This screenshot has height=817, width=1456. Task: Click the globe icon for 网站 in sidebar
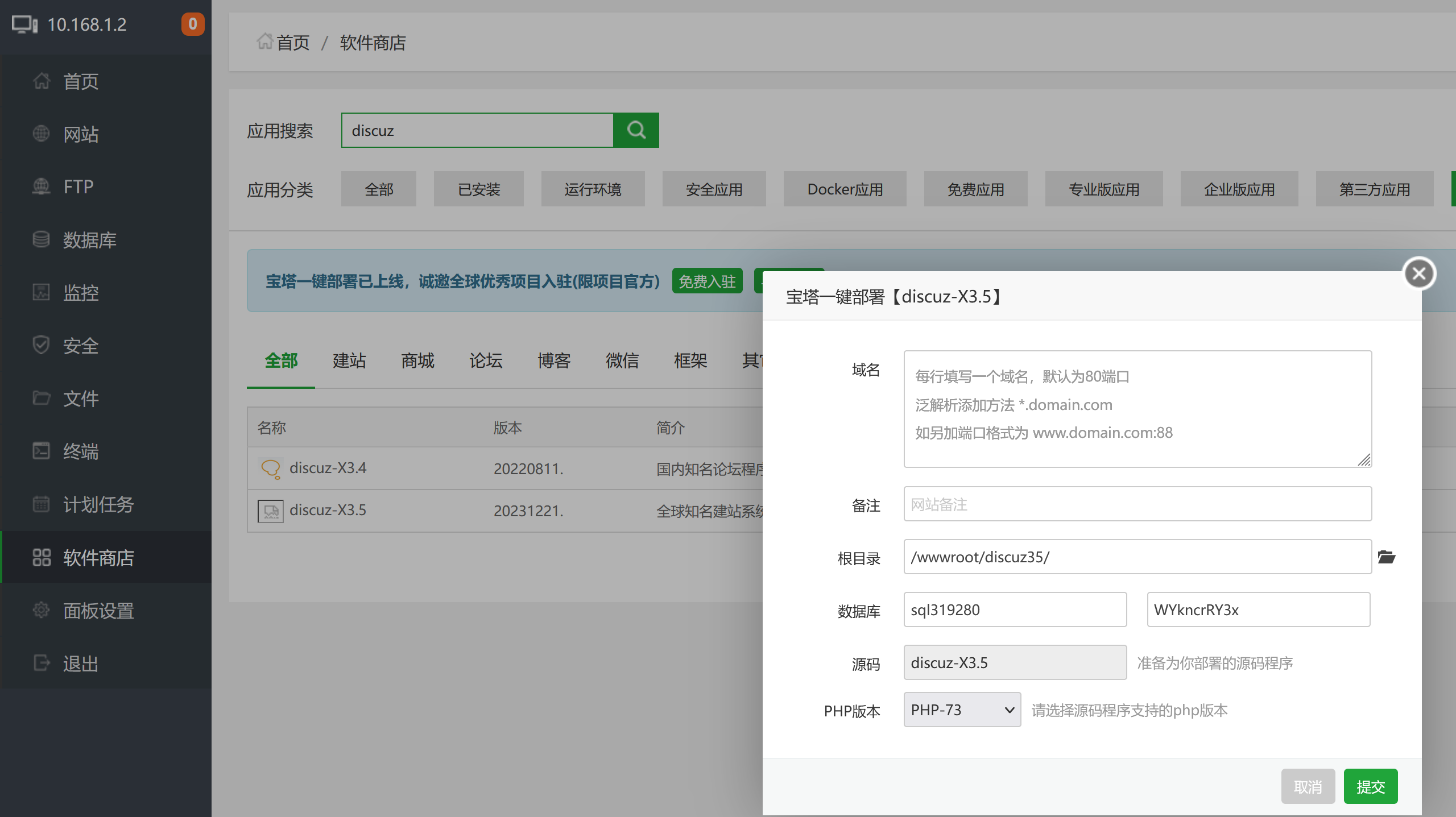(41, 134)
